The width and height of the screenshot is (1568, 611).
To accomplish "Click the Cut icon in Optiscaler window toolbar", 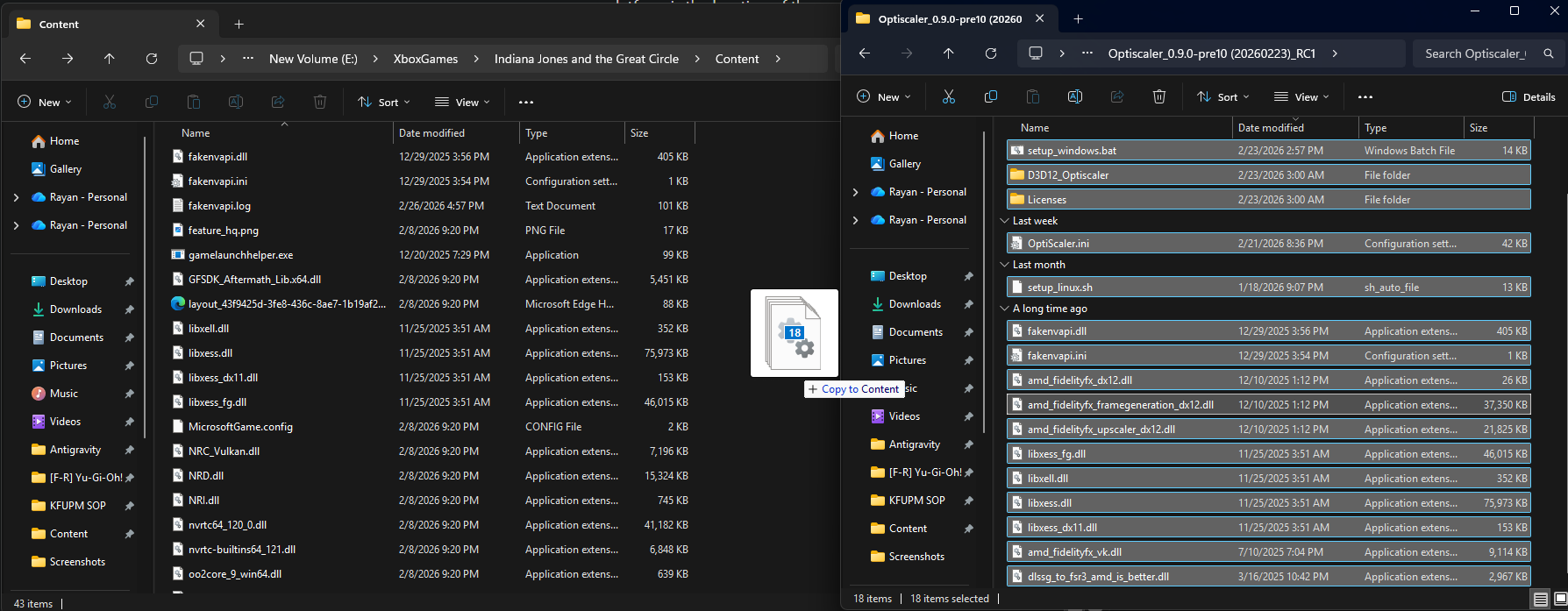I will [x=948, y=97].
